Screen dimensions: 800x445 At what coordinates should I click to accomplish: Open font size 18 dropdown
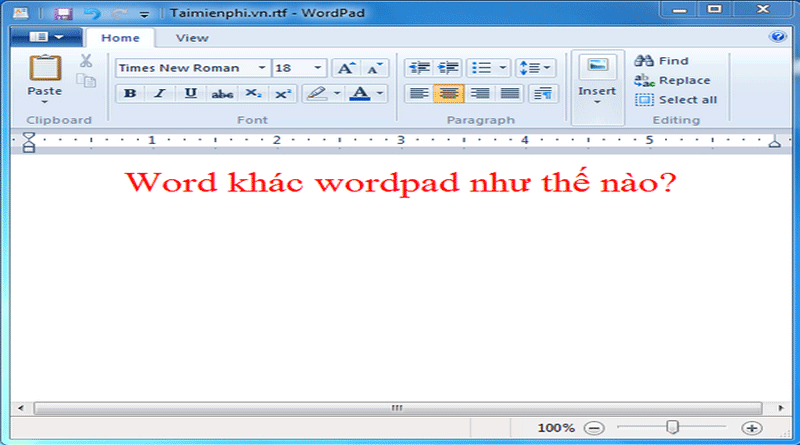(x=317, y=68)
